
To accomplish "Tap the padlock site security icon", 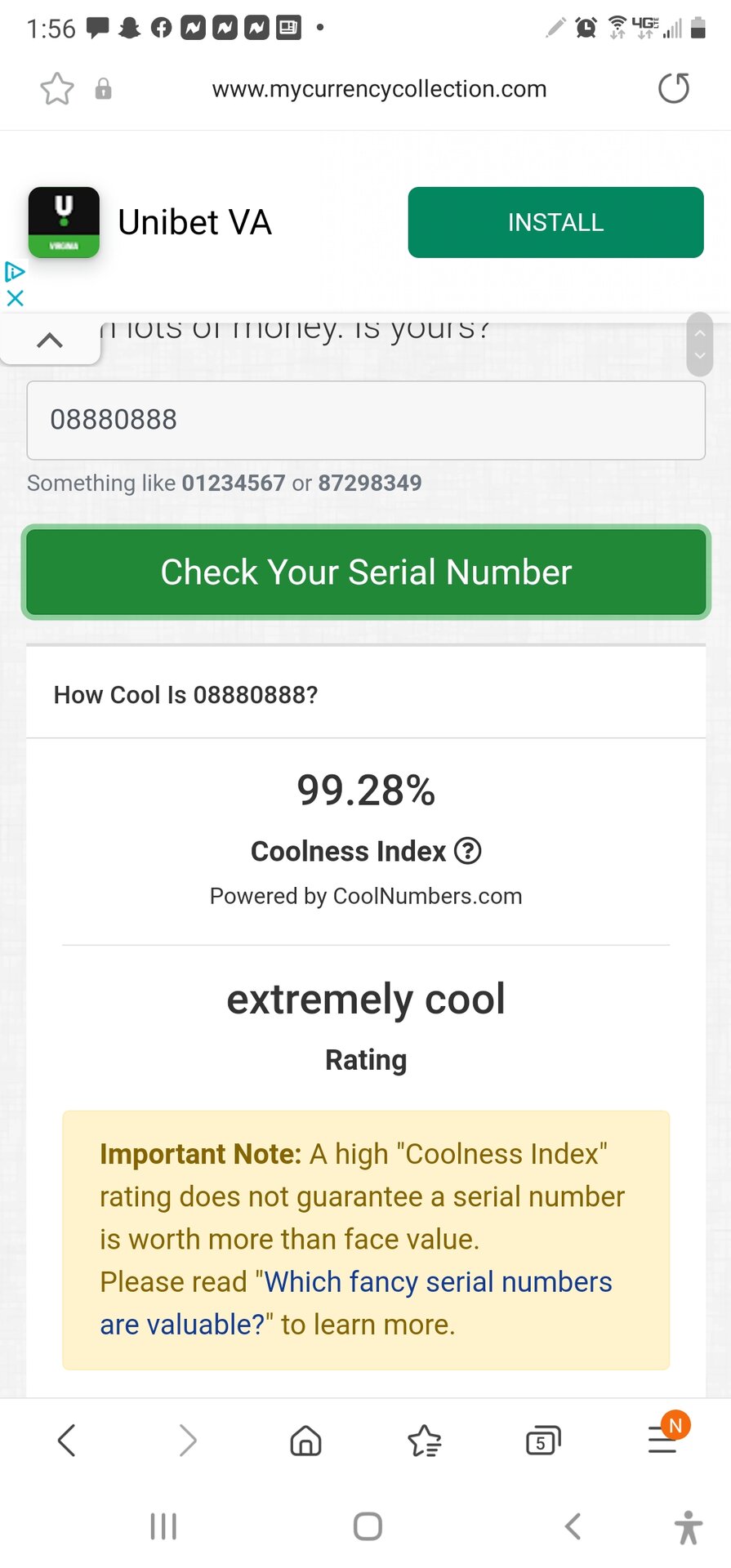I will pyautogui.click(x=103, y=89).
